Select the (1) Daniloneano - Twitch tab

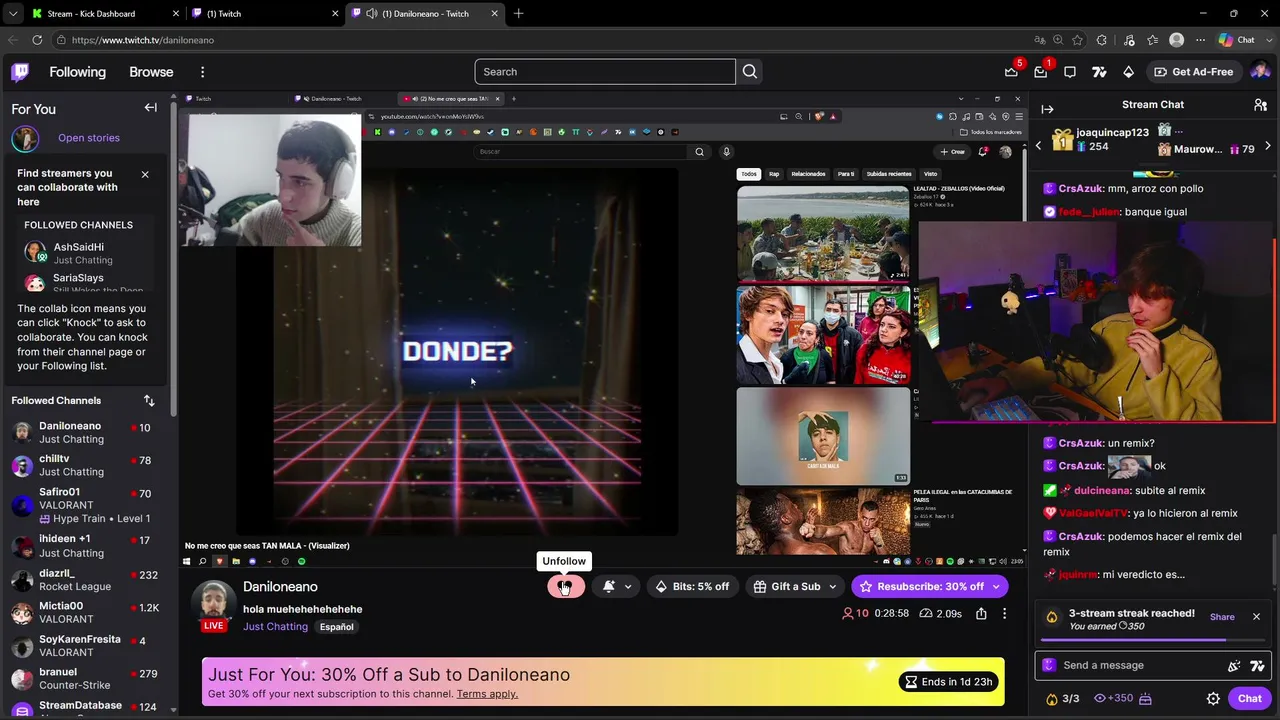tap(426, 14)
